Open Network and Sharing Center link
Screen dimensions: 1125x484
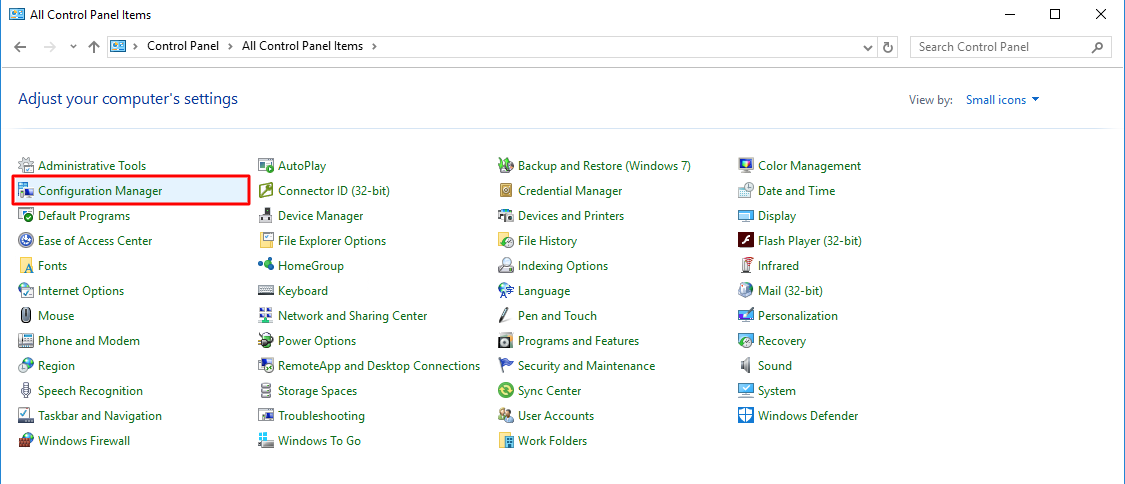coord(352,315)
